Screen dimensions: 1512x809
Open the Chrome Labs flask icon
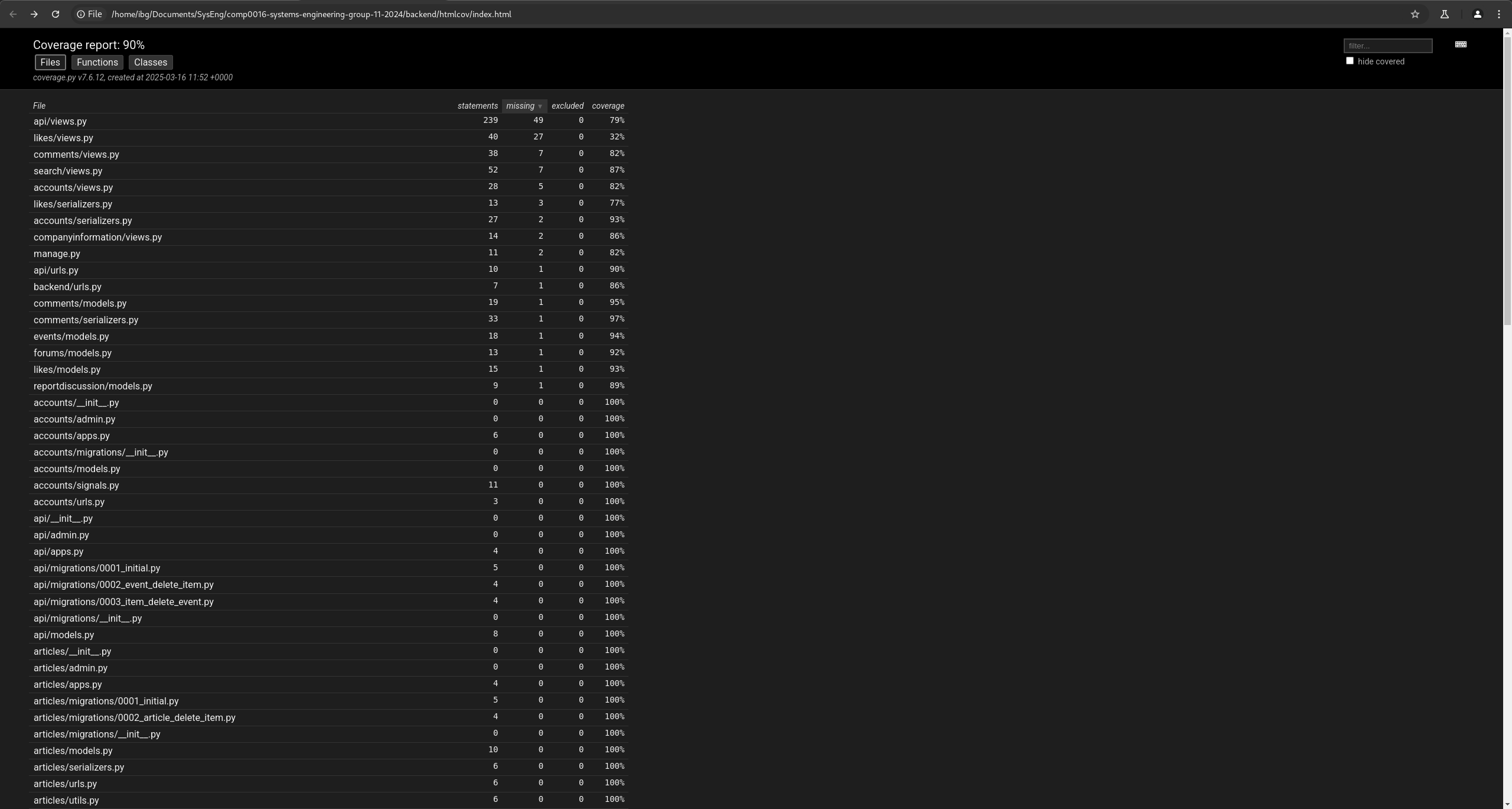point(1444,14)
